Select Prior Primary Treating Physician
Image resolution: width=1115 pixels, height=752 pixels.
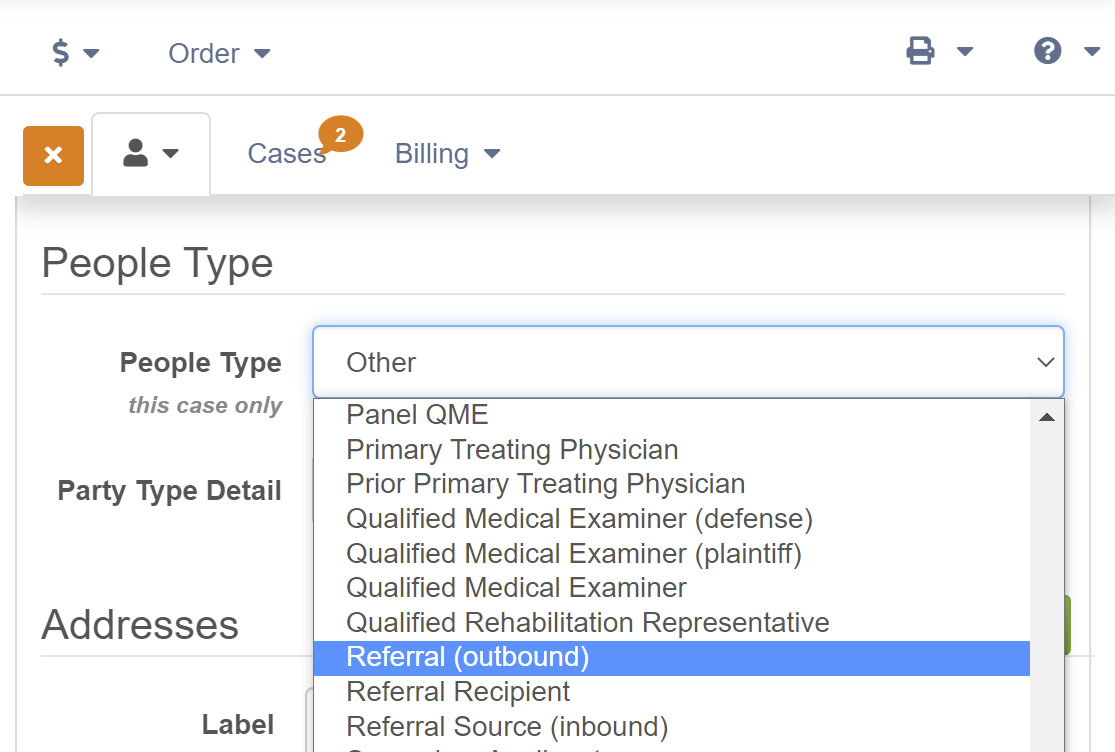click(545, 484)
